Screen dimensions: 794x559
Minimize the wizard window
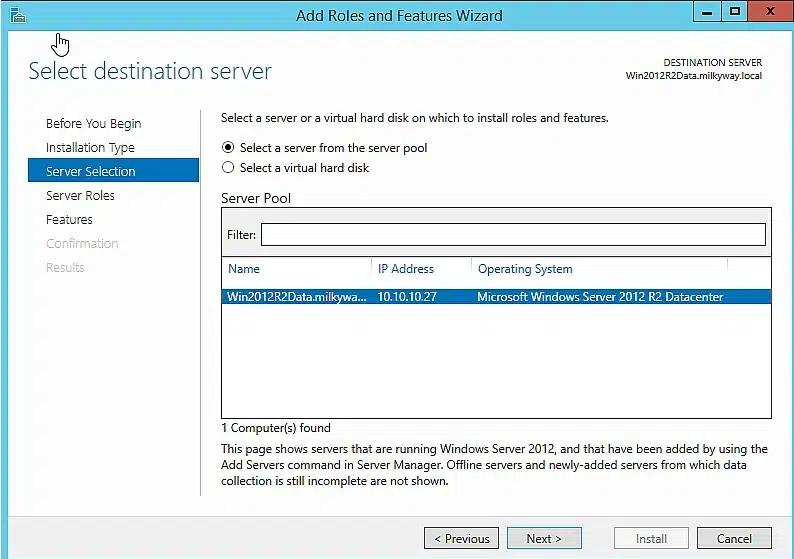pos(707,12)
